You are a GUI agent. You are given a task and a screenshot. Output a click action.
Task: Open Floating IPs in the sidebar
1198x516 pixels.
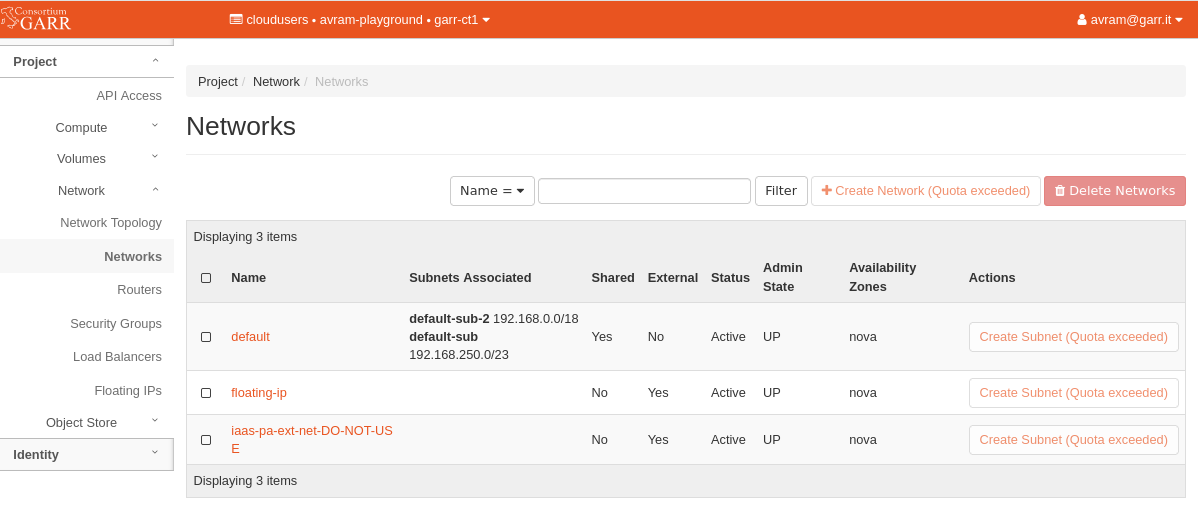tap(128, 391)
